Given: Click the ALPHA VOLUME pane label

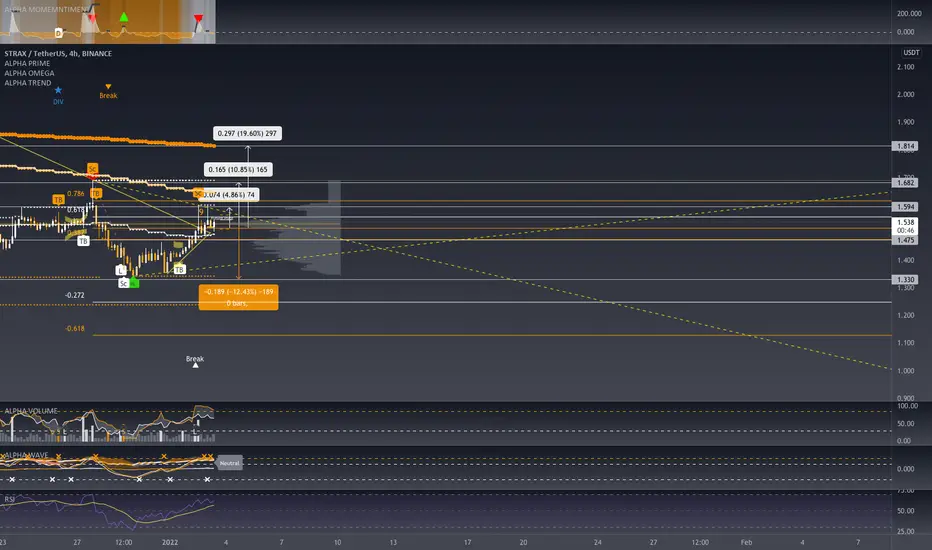Looking at the screenshot, I should coord(31,411).
